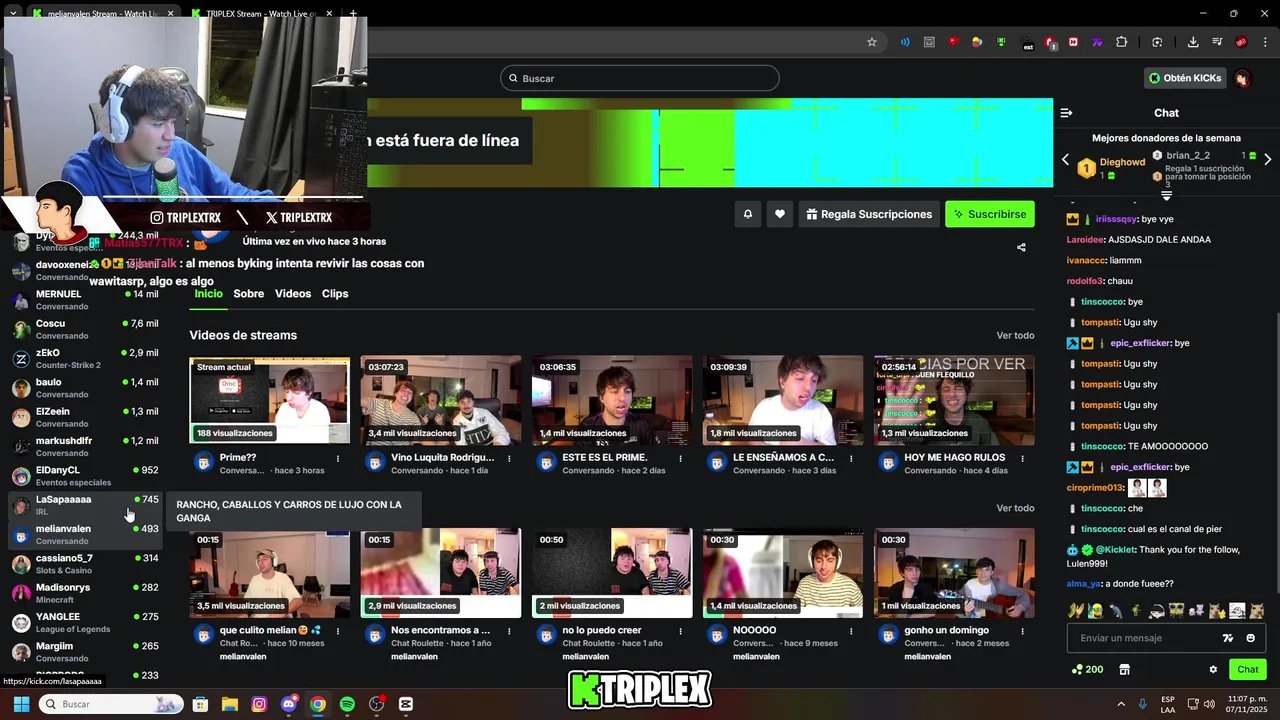Click Regala Suscripciones button
The height and width of the screenshot is (720, 1280).
point(869,214)
